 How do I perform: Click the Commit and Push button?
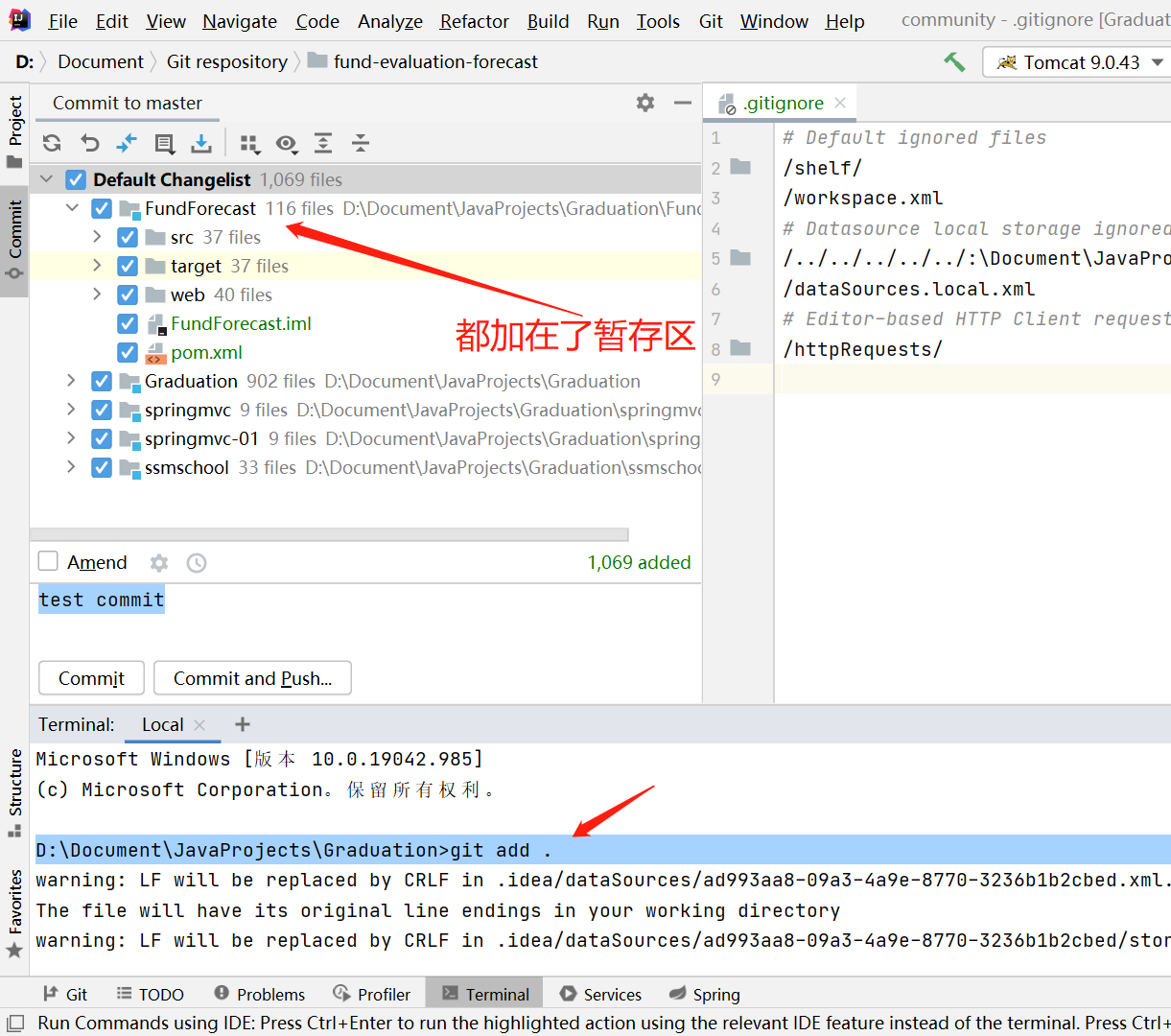point(252,678)
